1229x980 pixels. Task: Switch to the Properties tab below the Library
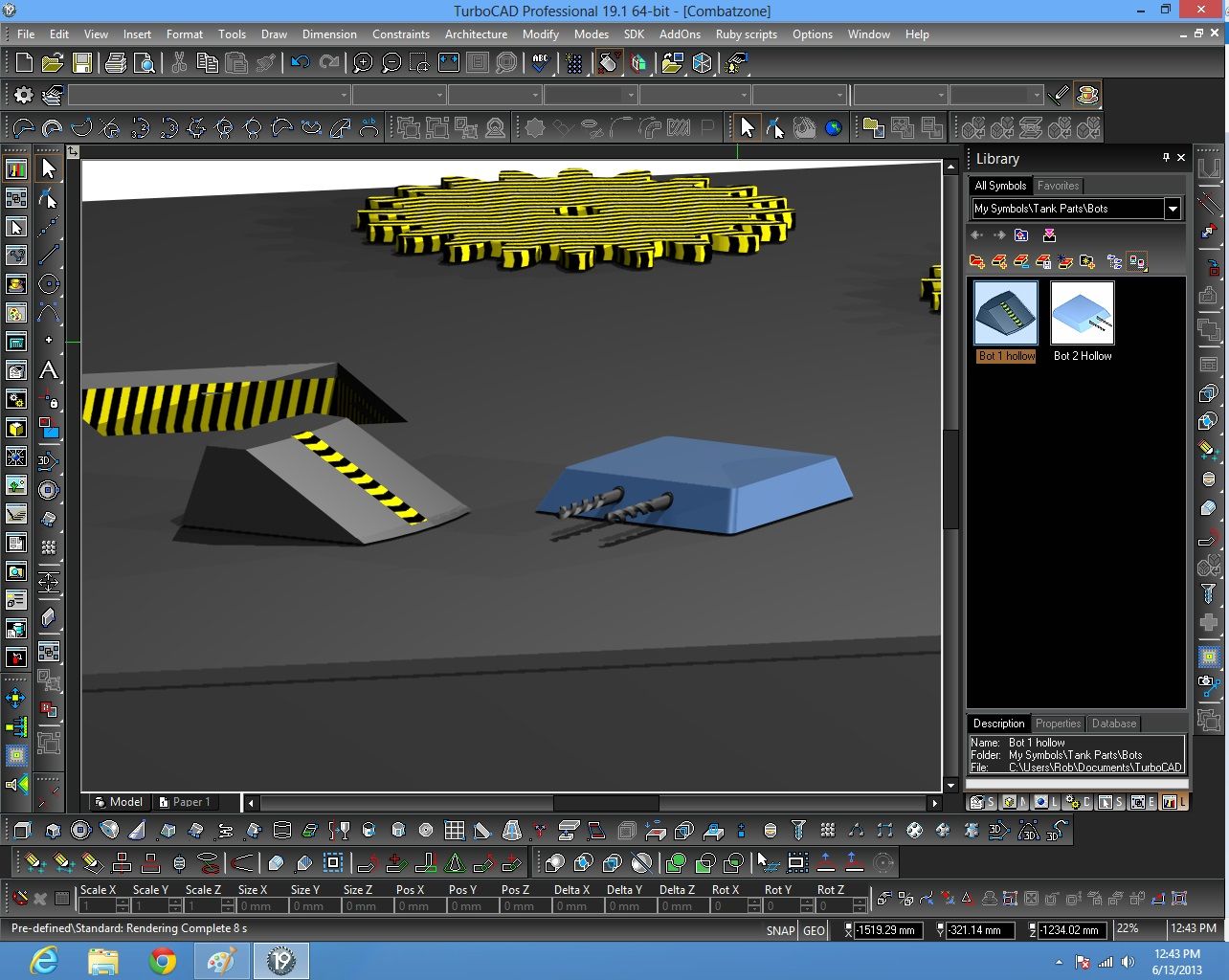(x=1057, y=724)
